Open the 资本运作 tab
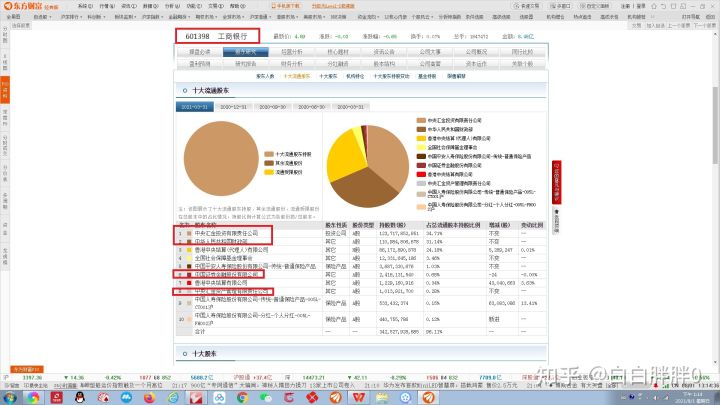 476,64
